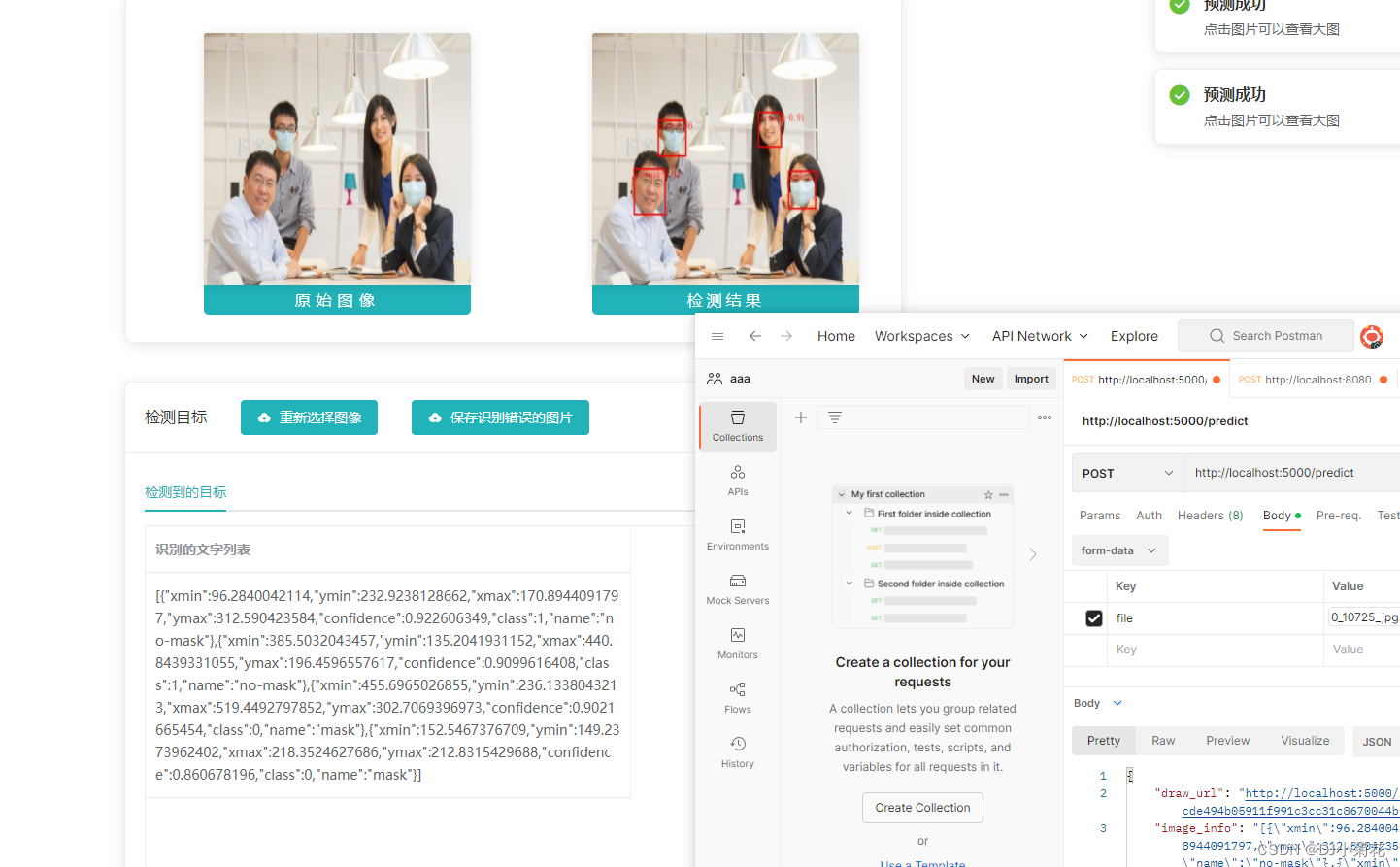Select the Visualize response view
Image resolution: width=1400 pixels, height=867 pixels.
coord(1305,741)
